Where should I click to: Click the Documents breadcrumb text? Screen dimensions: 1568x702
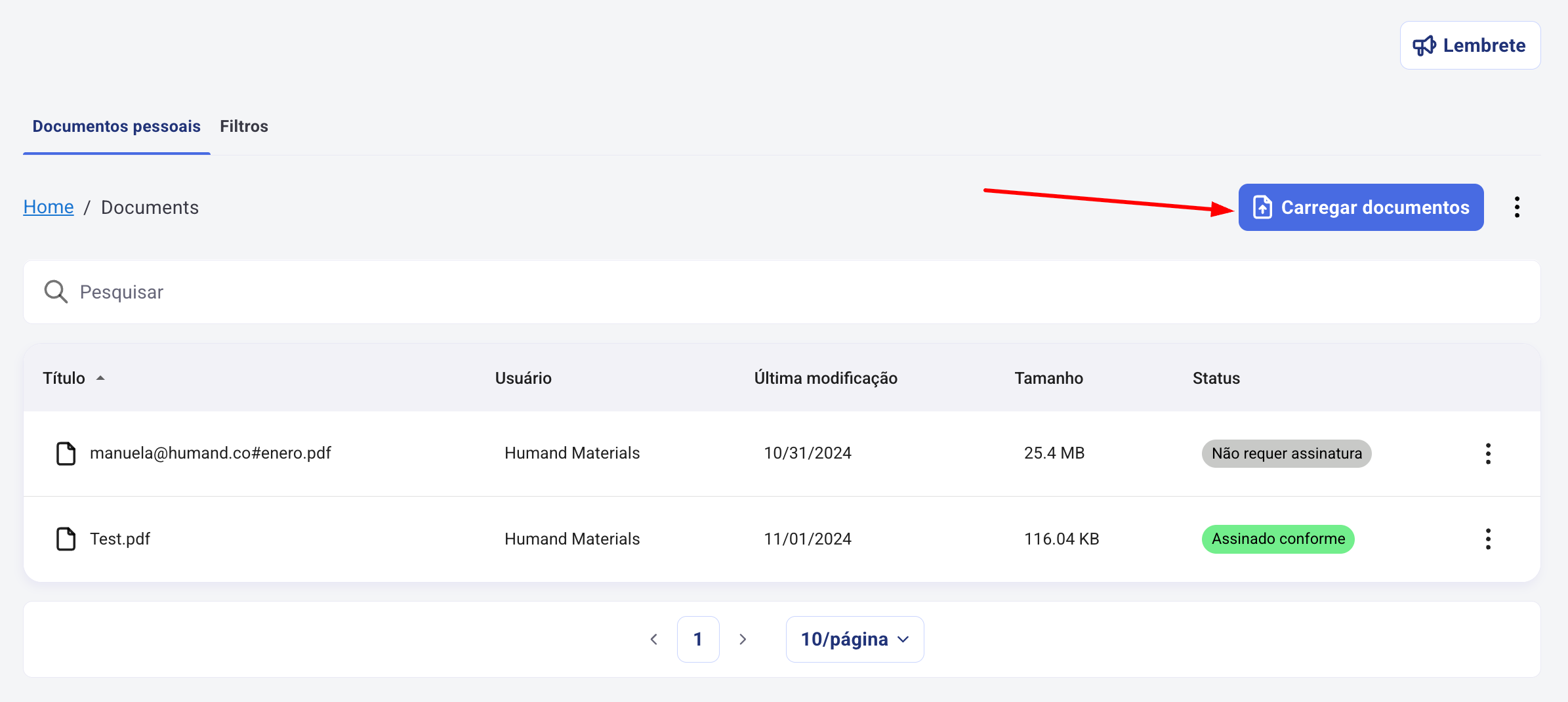[x=150, y=207]
